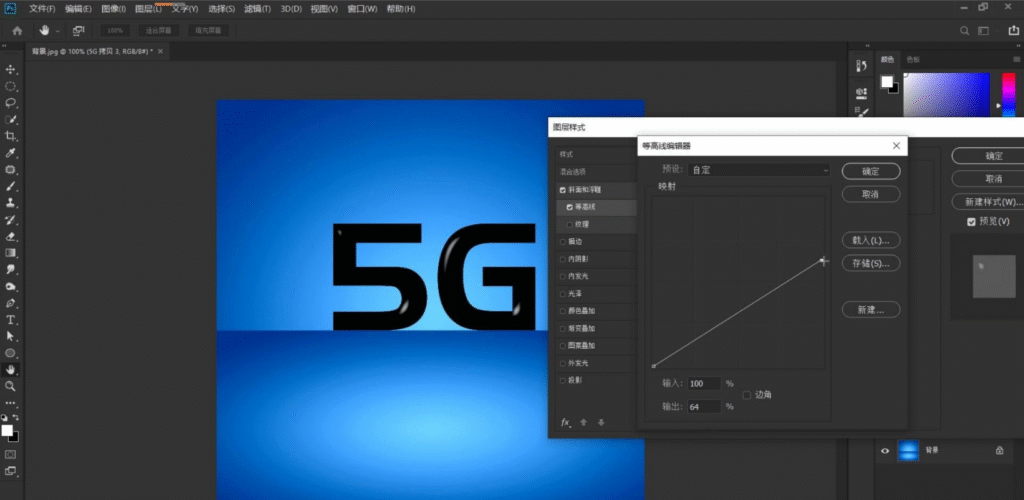1024x500 pixels.
Task: Click the Home icon in options bar
Action: coord(18,31)
